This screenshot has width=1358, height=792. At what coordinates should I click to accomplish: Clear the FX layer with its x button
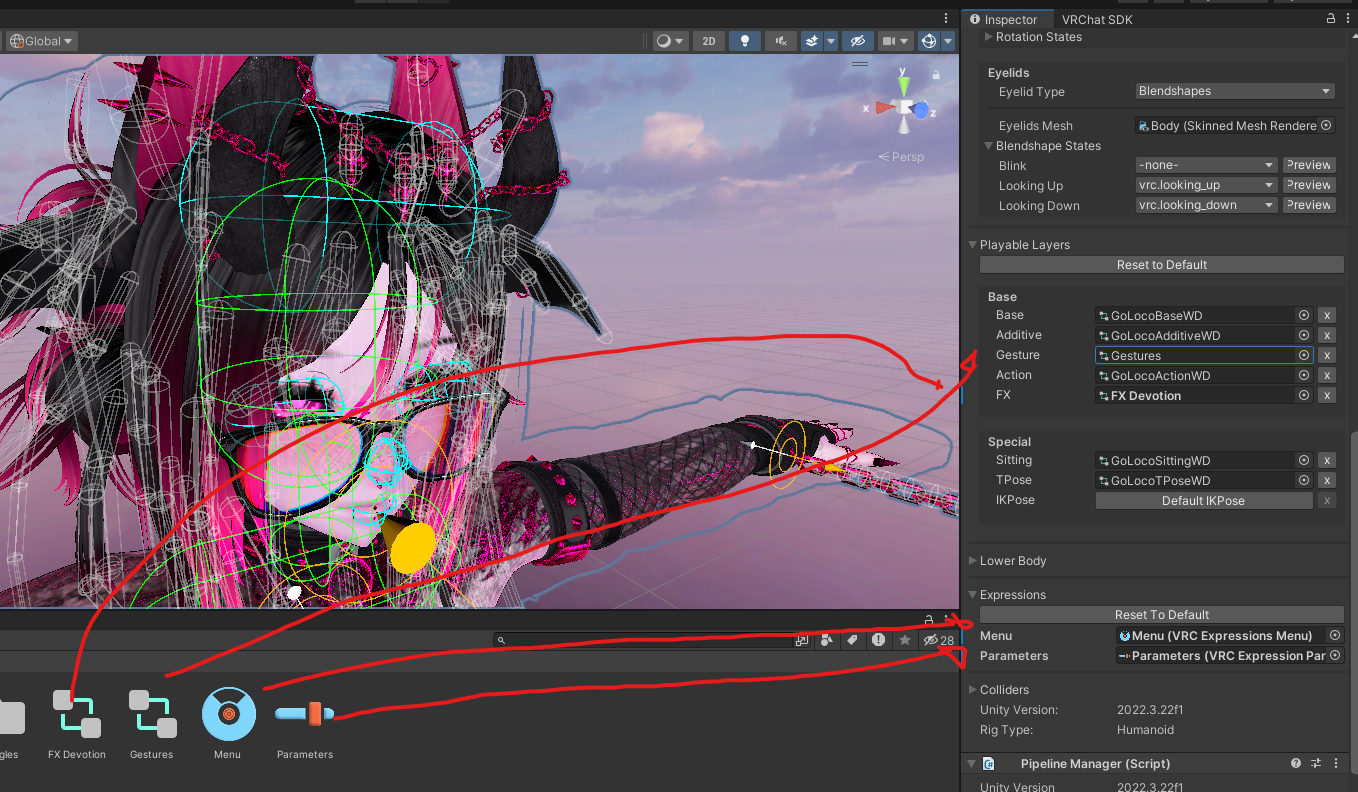tap(1326, 395)
